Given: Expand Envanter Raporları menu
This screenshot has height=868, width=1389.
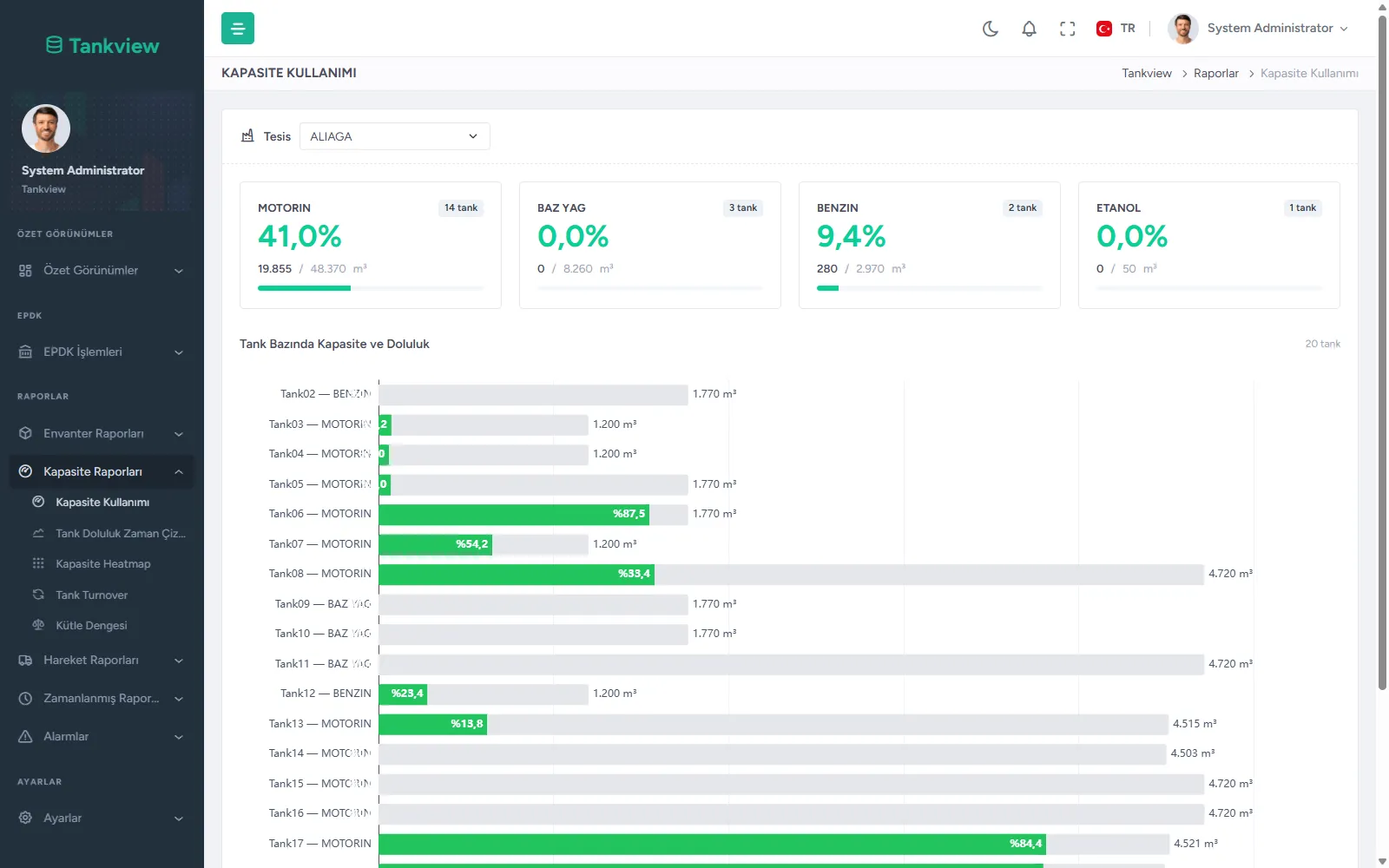Looking at the screenshot, I should point(102,434).
